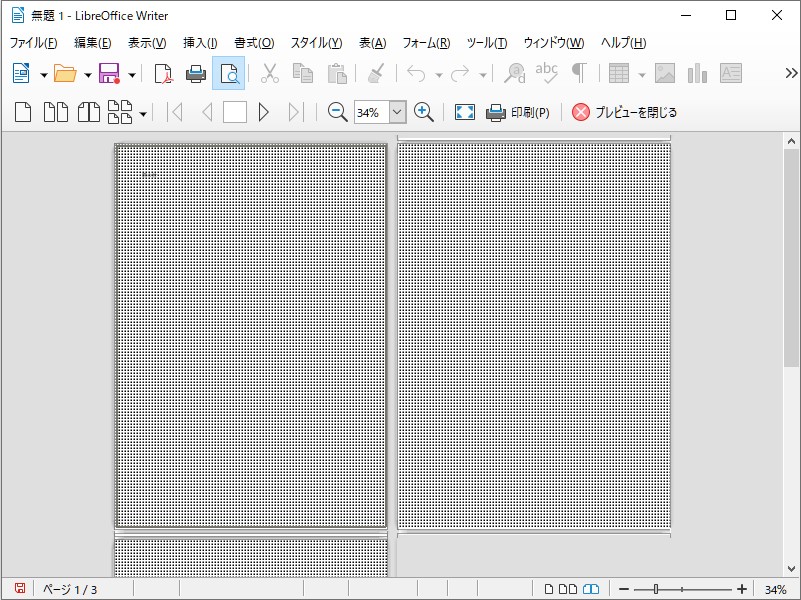Select book view in status bar

(x=591, y=589)
